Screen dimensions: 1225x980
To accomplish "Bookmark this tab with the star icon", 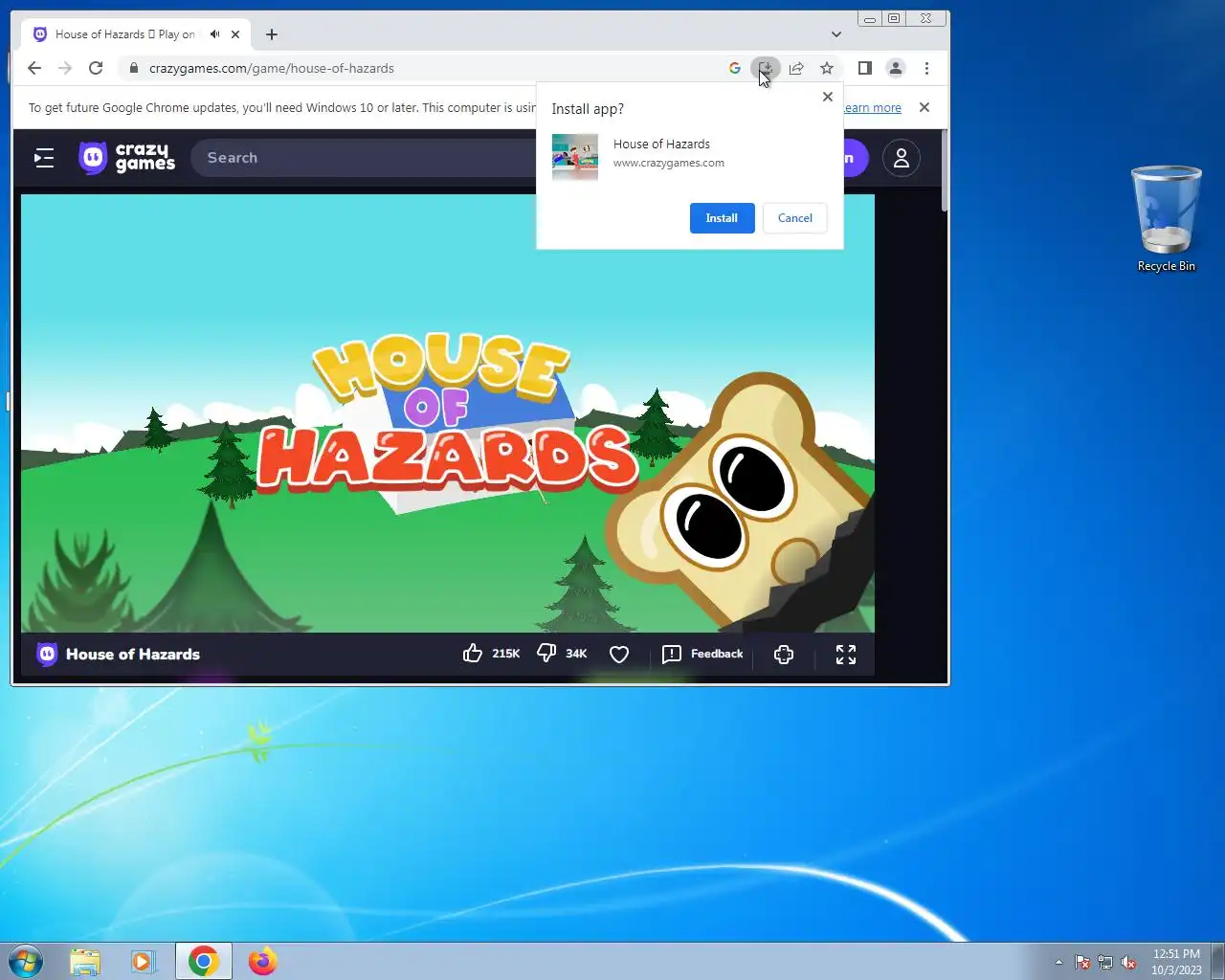I will coord(827,68).
